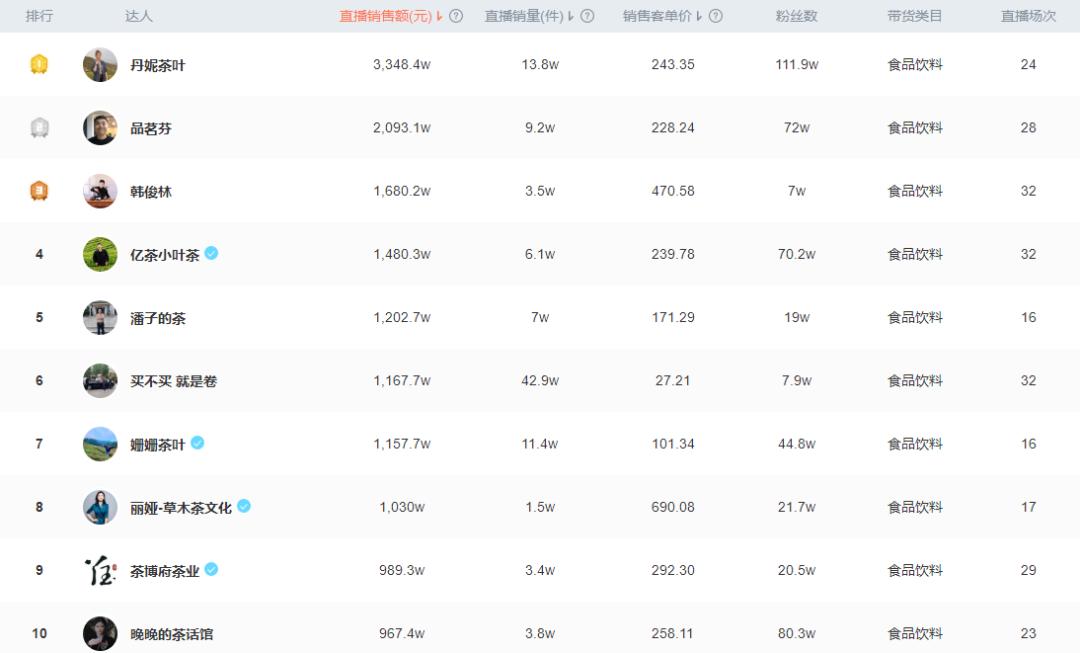This screenshot has width=1080, height=653.
Task: Click the 达人 column header
Action: pyautogui.click(x=138, y=16)
